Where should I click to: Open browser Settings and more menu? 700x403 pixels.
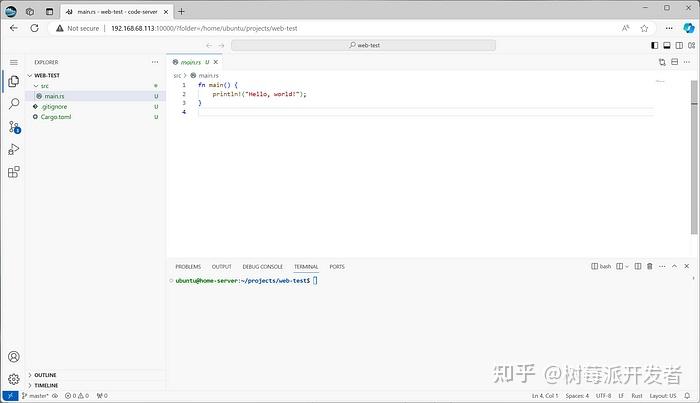(669, 28)
